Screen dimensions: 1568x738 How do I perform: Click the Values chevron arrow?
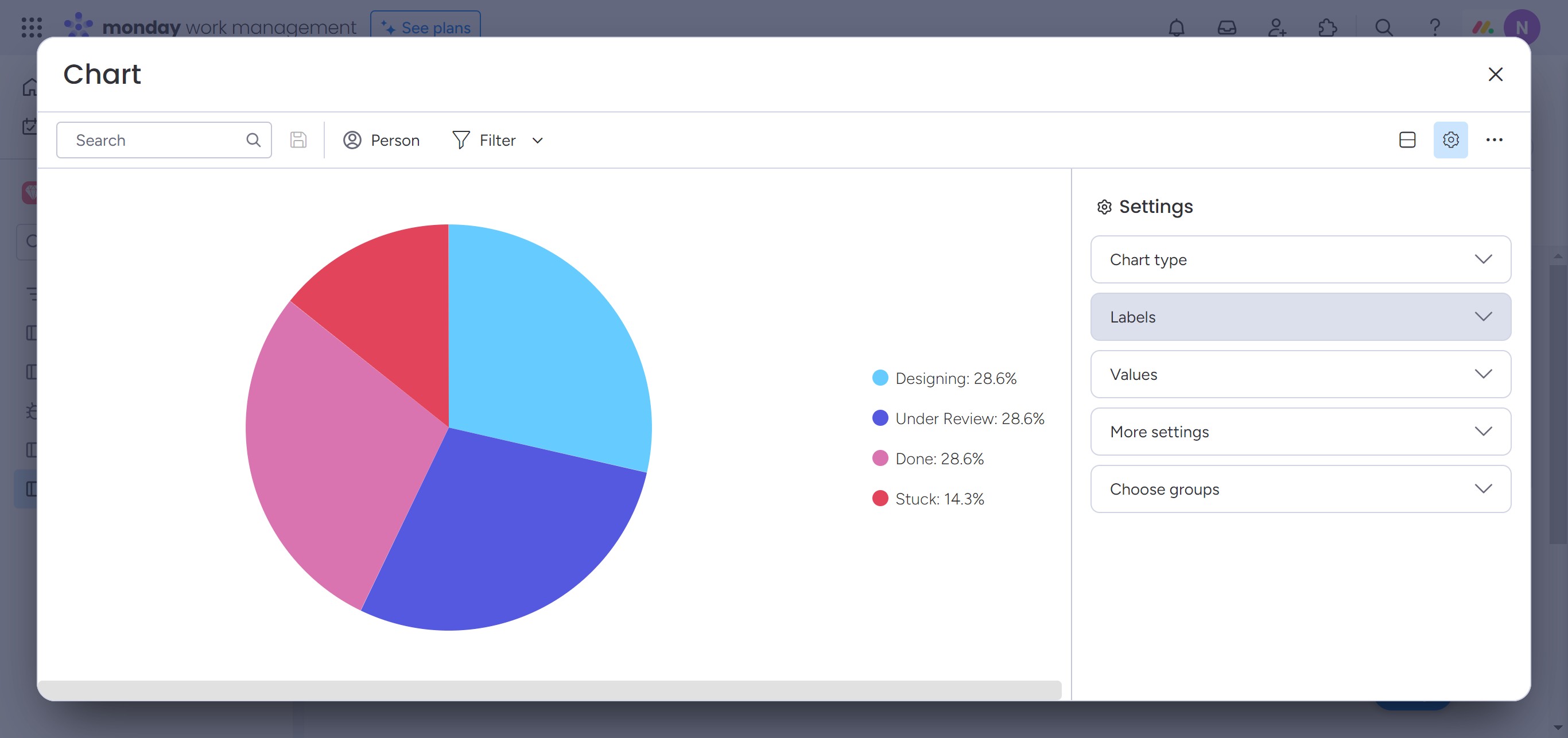pyautogui.click(x=1484, y=374)
